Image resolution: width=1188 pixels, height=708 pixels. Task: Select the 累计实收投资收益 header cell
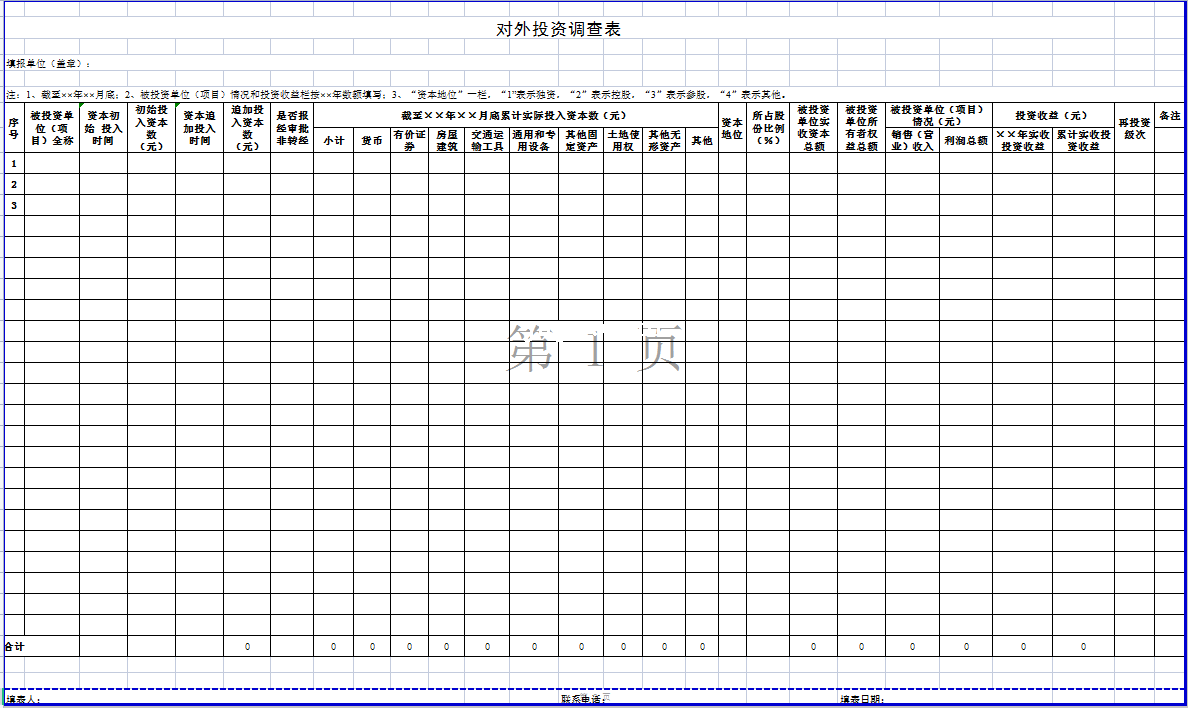1083,141
